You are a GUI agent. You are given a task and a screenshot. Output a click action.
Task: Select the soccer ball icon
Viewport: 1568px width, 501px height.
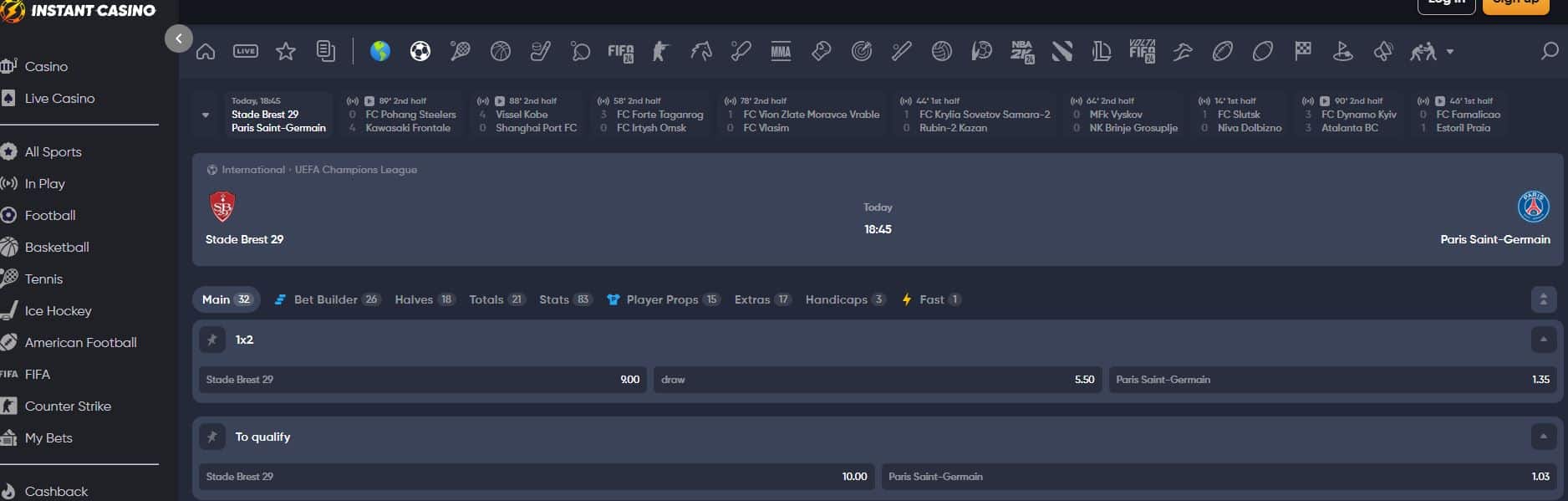coord(420,52)
